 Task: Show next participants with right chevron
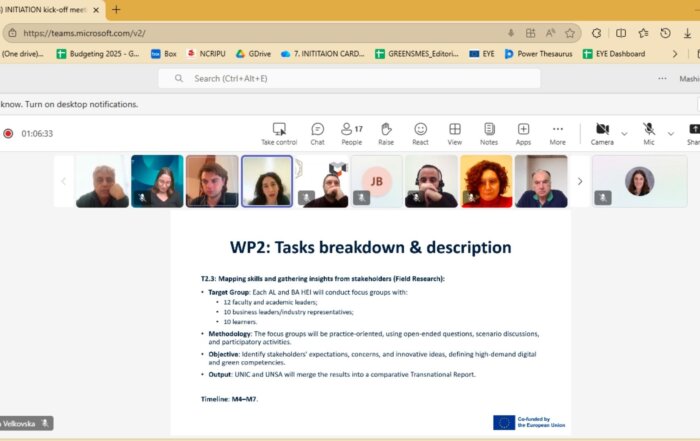(580, 181)
